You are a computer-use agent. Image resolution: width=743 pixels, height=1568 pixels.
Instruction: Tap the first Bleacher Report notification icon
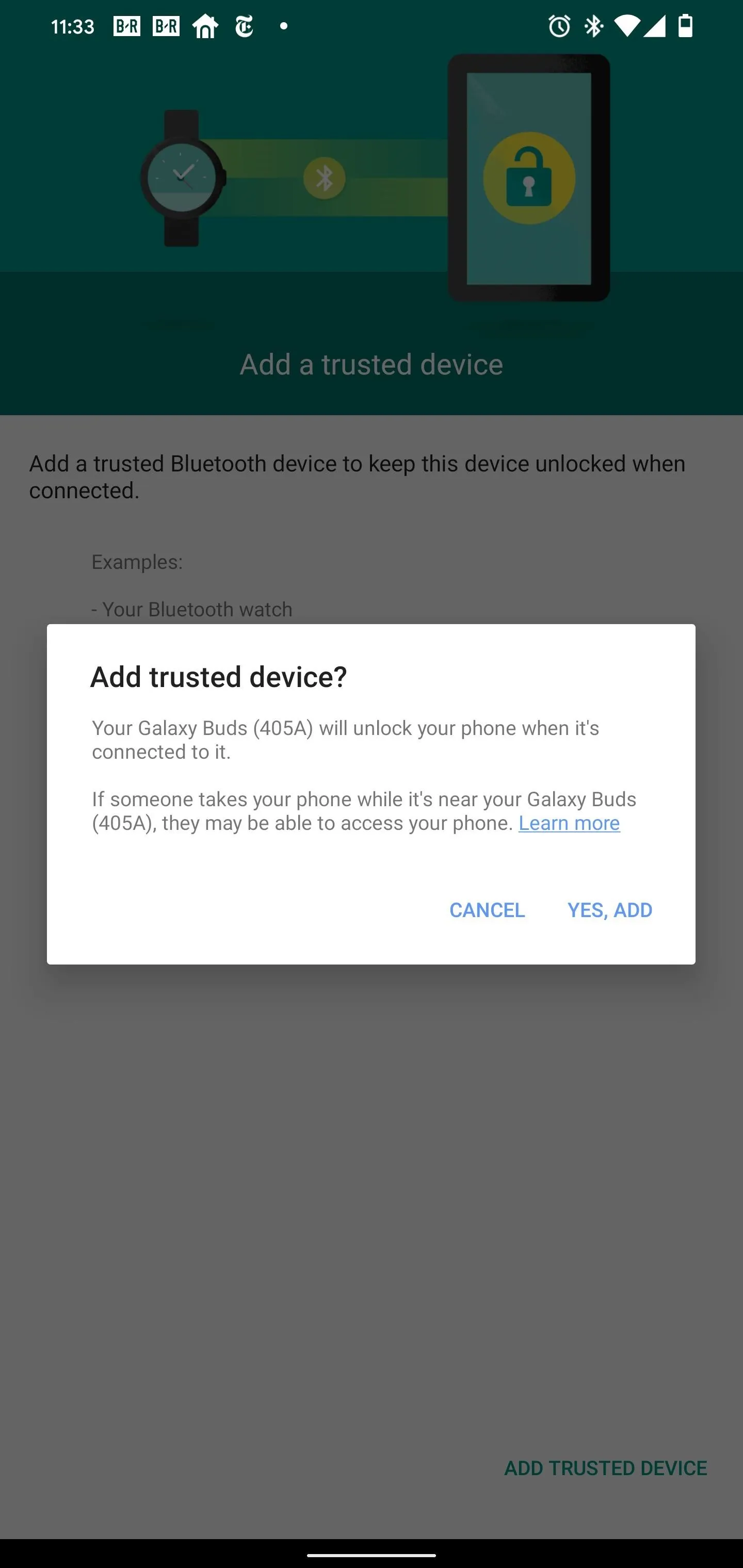pyautogui.click(x=127, y=26)
